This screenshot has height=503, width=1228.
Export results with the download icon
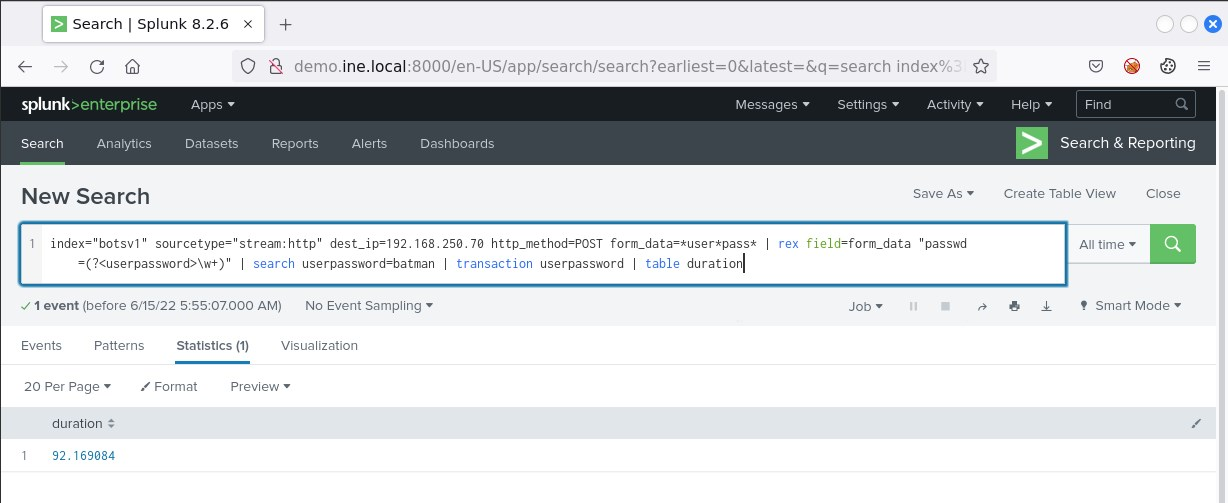coord(1047,306)
